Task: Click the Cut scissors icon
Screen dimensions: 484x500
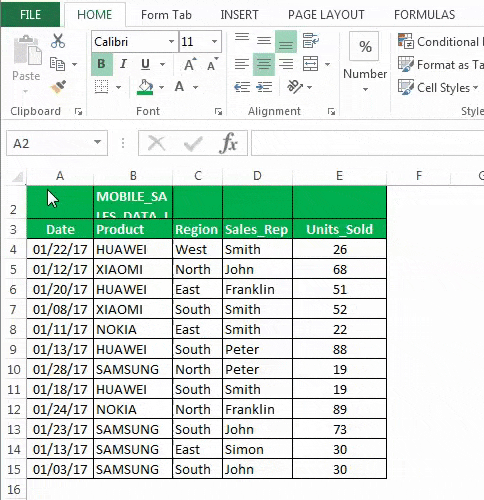Action: 58,41
